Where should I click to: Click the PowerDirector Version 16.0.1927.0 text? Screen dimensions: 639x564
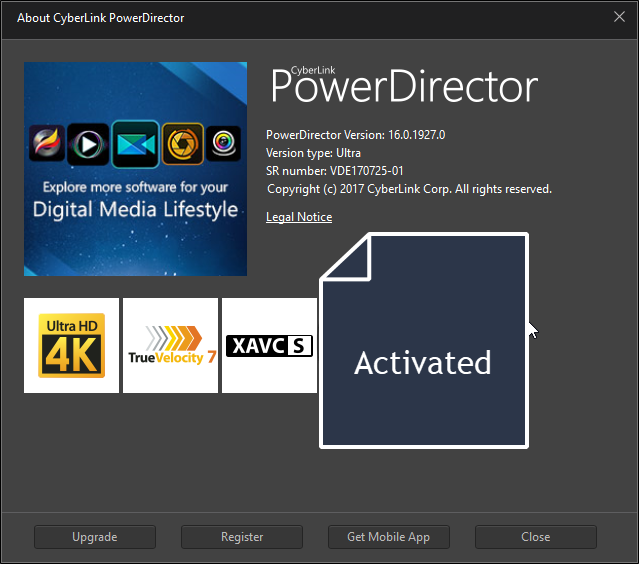(355, 135)
